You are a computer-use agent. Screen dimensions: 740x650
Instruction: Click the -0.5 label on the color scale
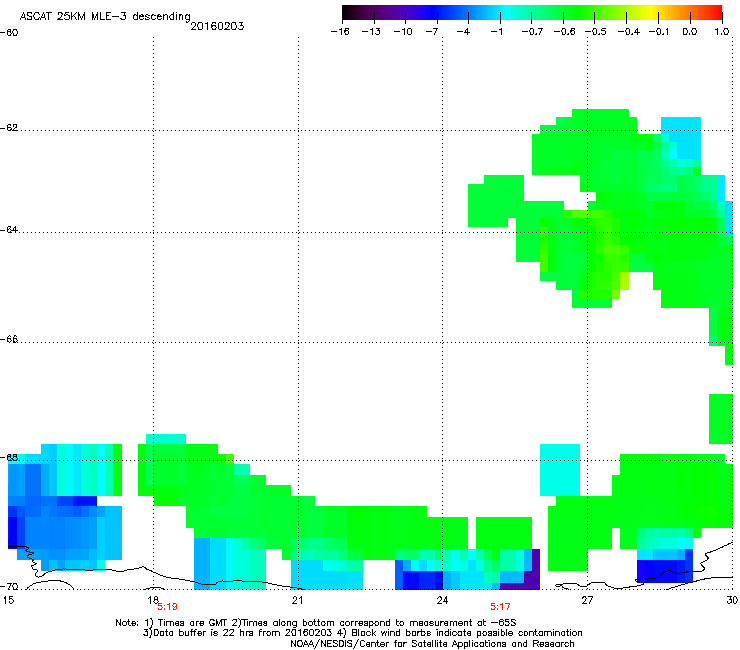pos(596,32)
